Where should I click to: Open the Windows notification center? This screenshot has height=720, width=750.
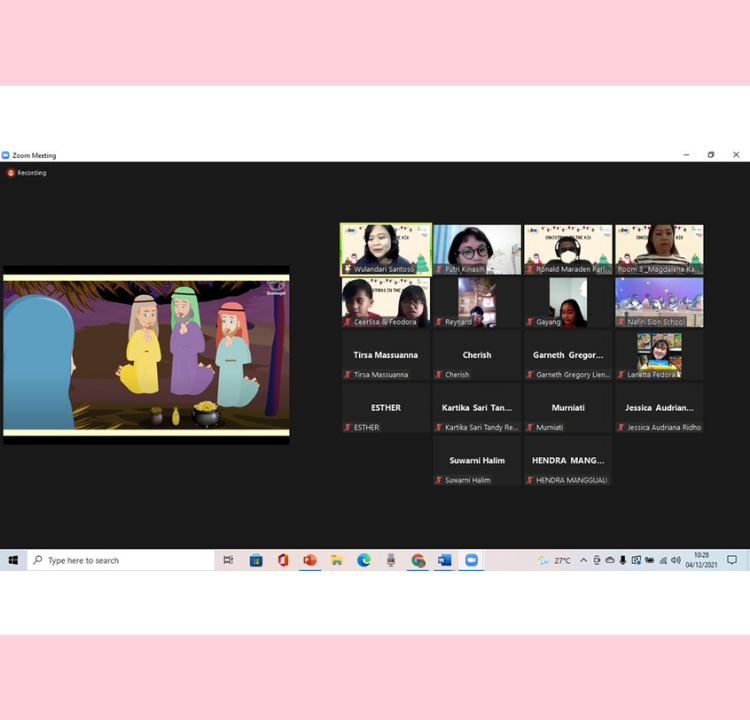pyautogui.click(x=731, y=560)
